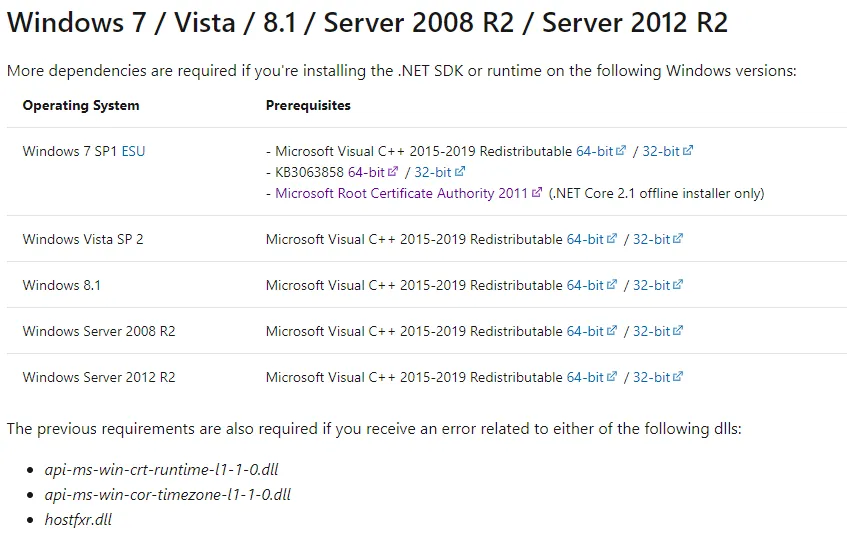Click external-link icon after Windows 7 VC++ 32-bit
Image resolution: width=847 pixels, height=541 pixels.
coord(688,151)
